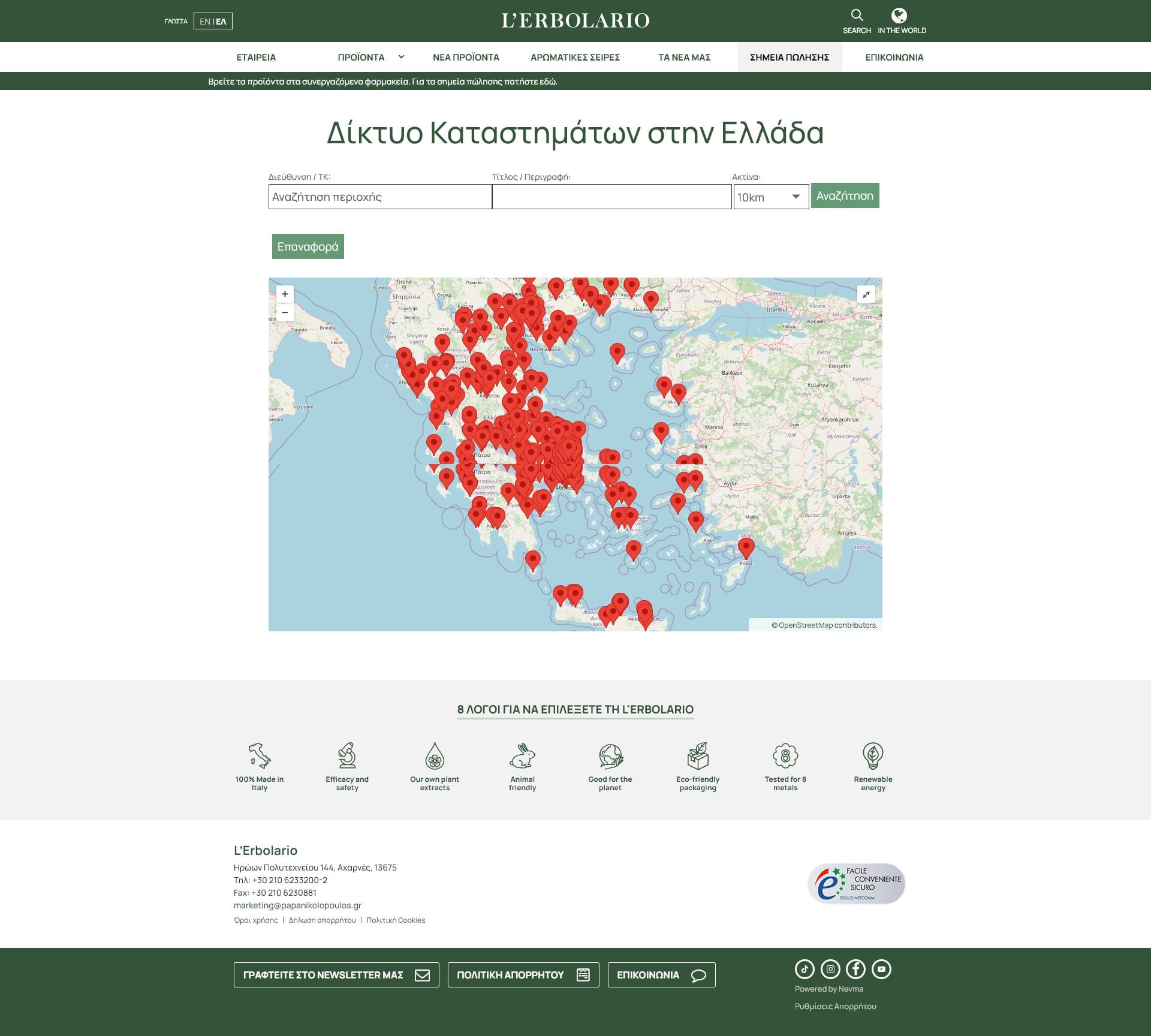Switch language to ΕΛ
The width and height of the screenshot is (1151, 1036).
(221, 22)
